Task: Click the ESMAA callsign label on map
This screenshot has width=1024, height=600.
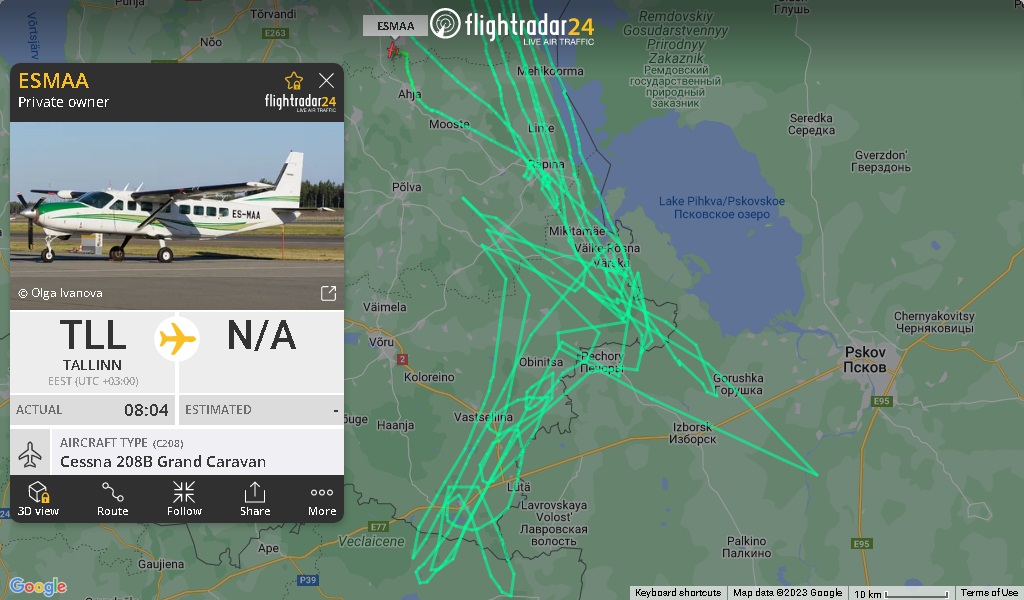Action: click(x=395, y=26)
